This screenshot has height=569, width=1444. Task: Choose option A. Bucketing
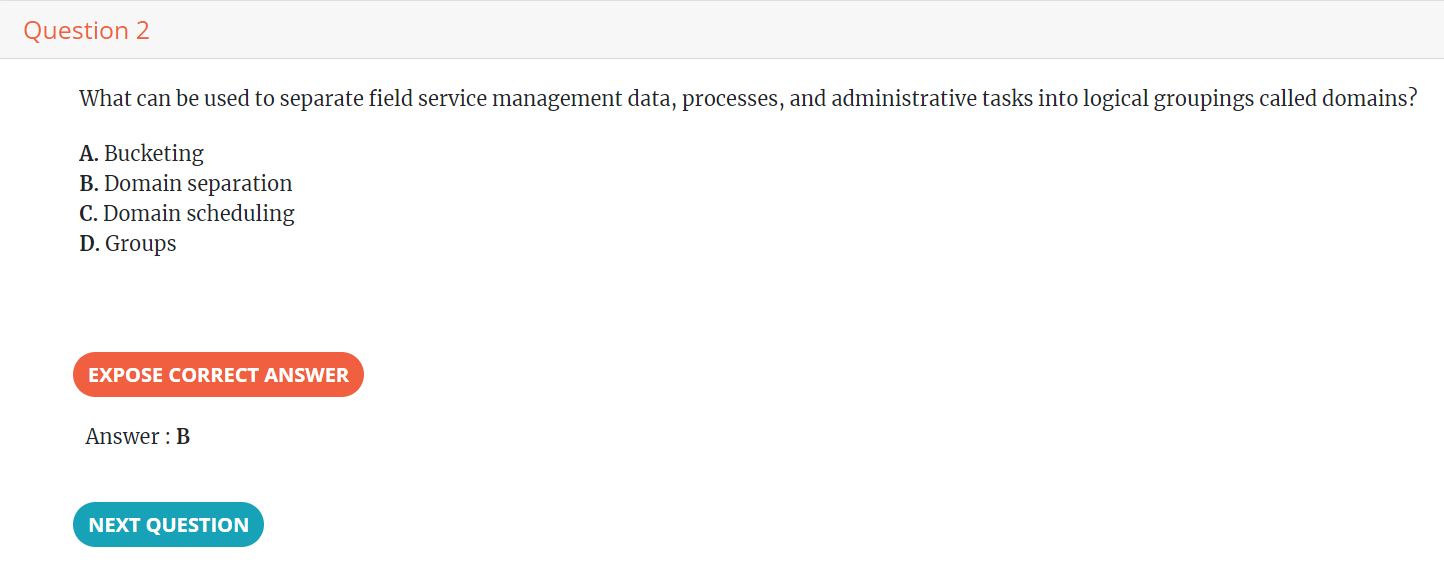(x=141, y=153)
